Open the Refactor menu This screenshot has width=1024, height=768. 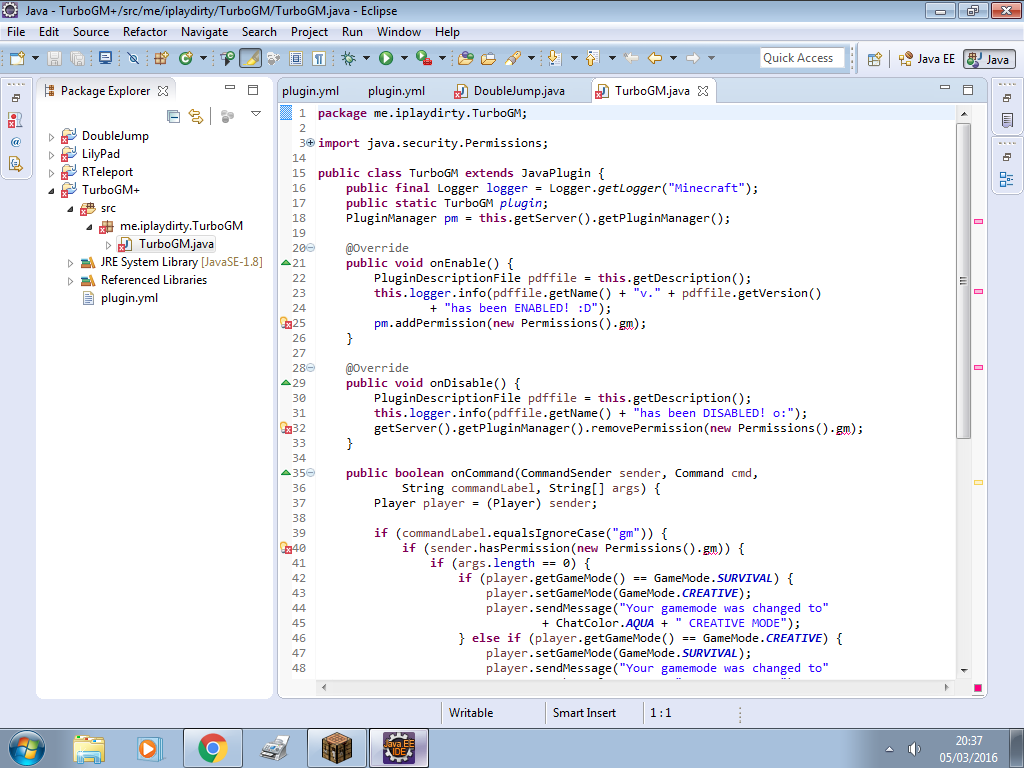point(145,32)
